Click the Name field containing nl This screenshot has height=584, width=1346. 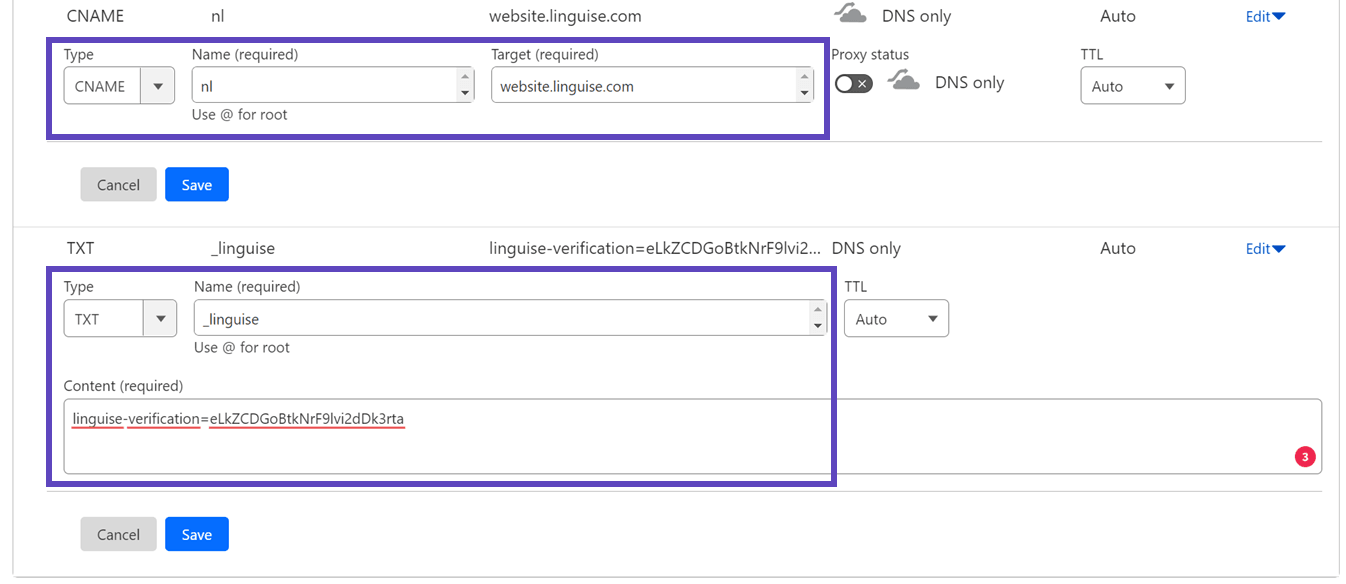tap(333, 86)
